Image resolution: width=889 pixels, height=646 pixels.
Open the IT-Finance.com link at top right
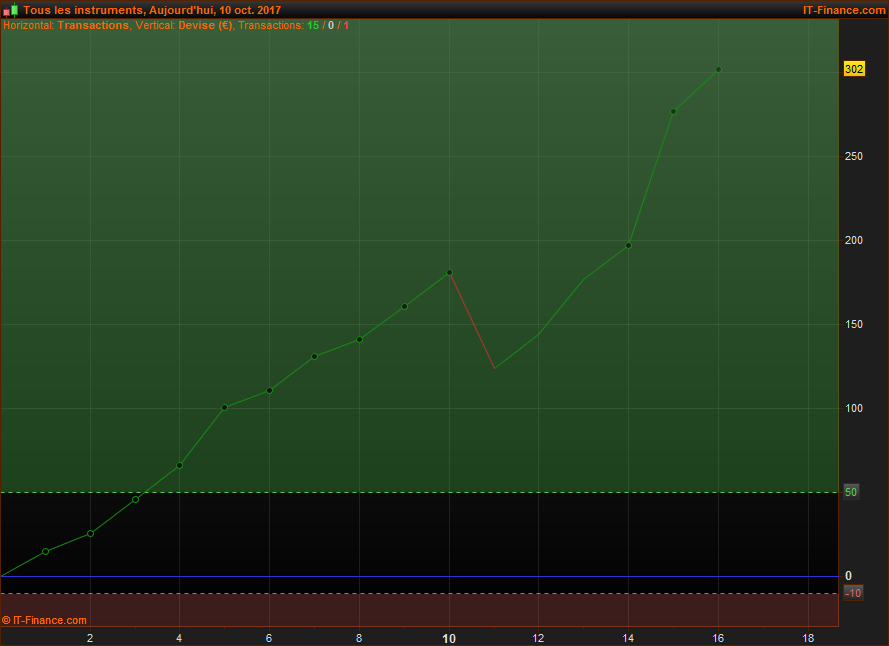tap(844, 10)
